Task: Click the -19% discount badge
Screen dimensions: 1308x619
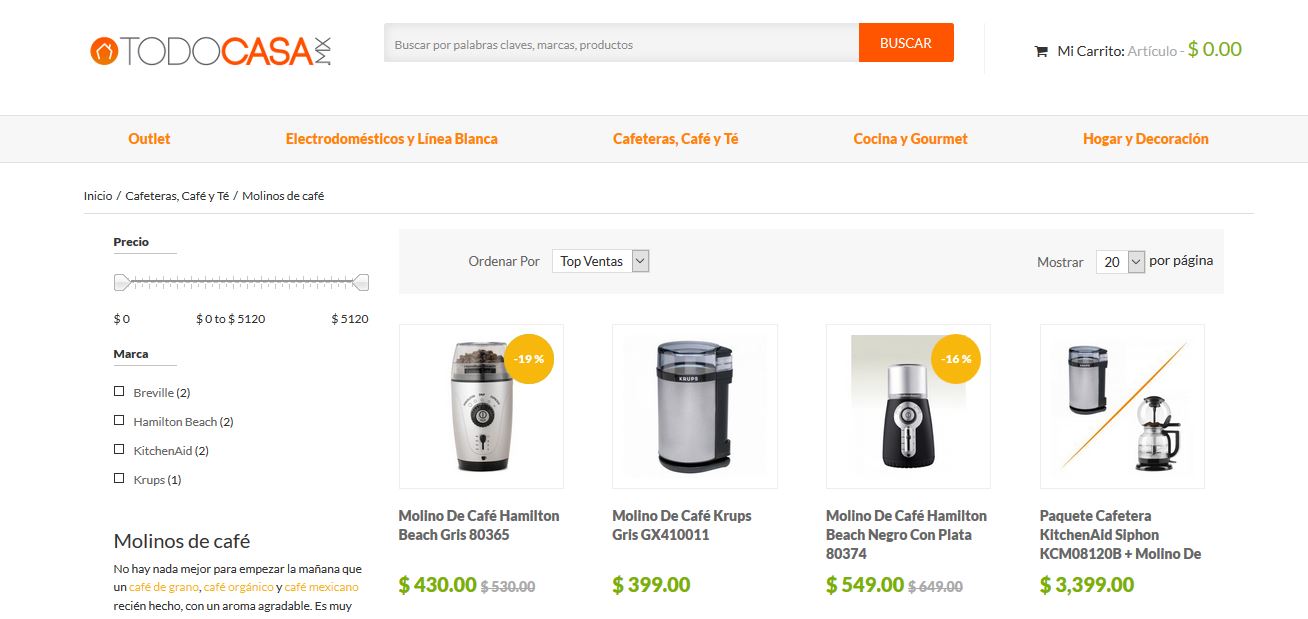Action: (x=529, y=358)
